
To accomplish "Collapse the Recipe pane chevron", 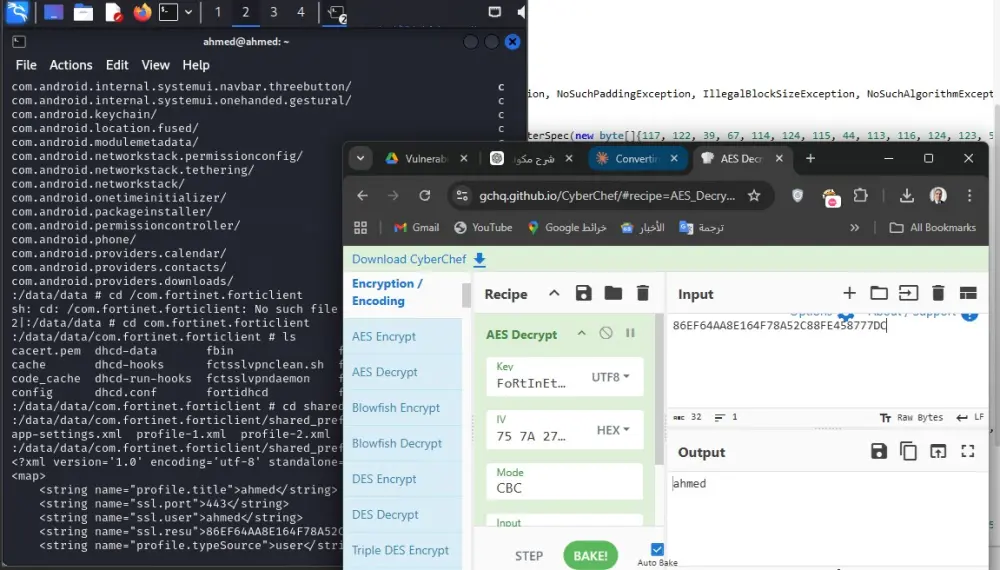I will 554,293.
